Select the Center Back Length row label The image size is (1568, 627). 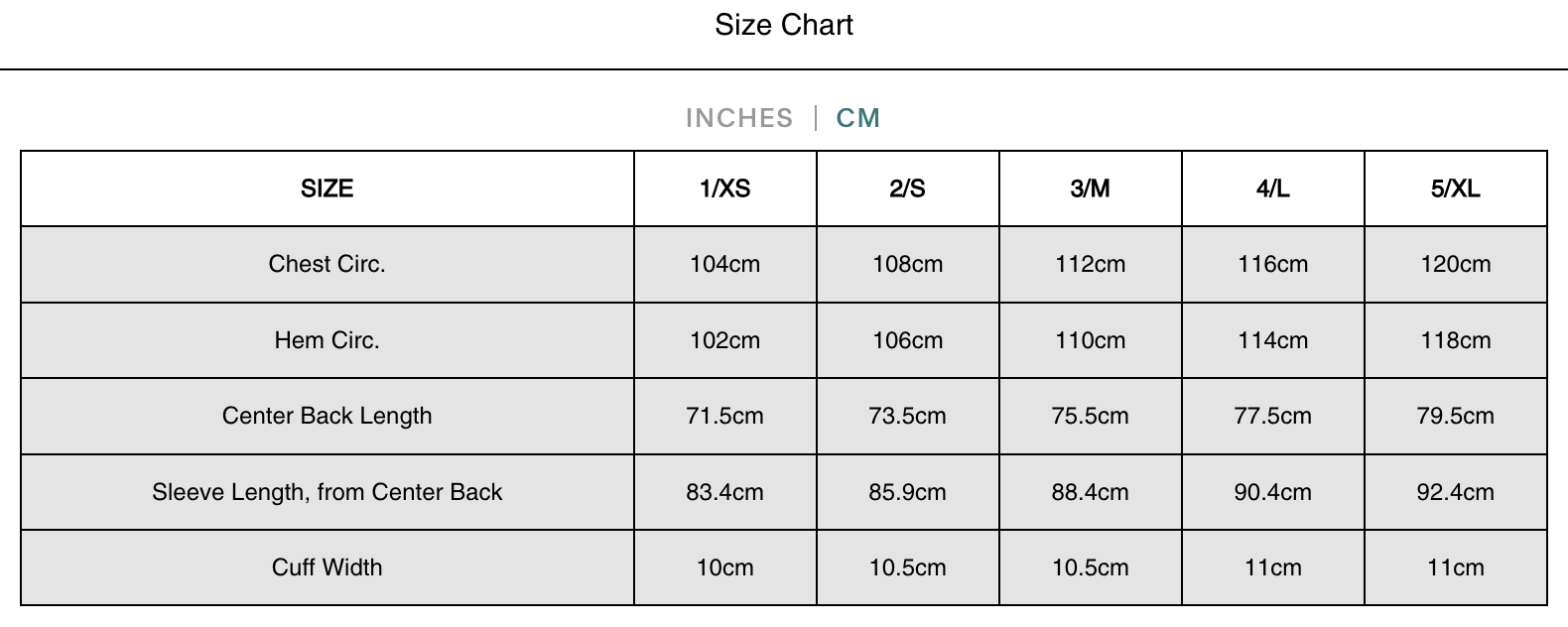(327, 416)
